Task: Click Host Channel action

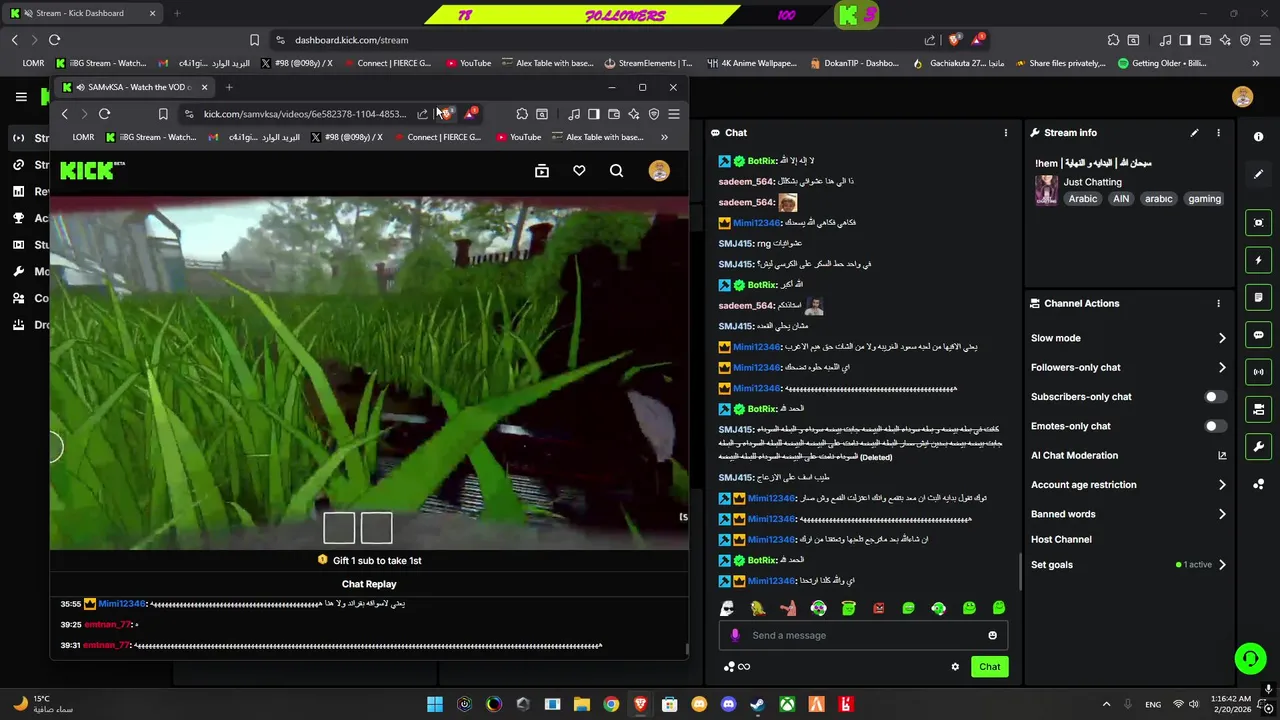Action: coord(1061,539)
